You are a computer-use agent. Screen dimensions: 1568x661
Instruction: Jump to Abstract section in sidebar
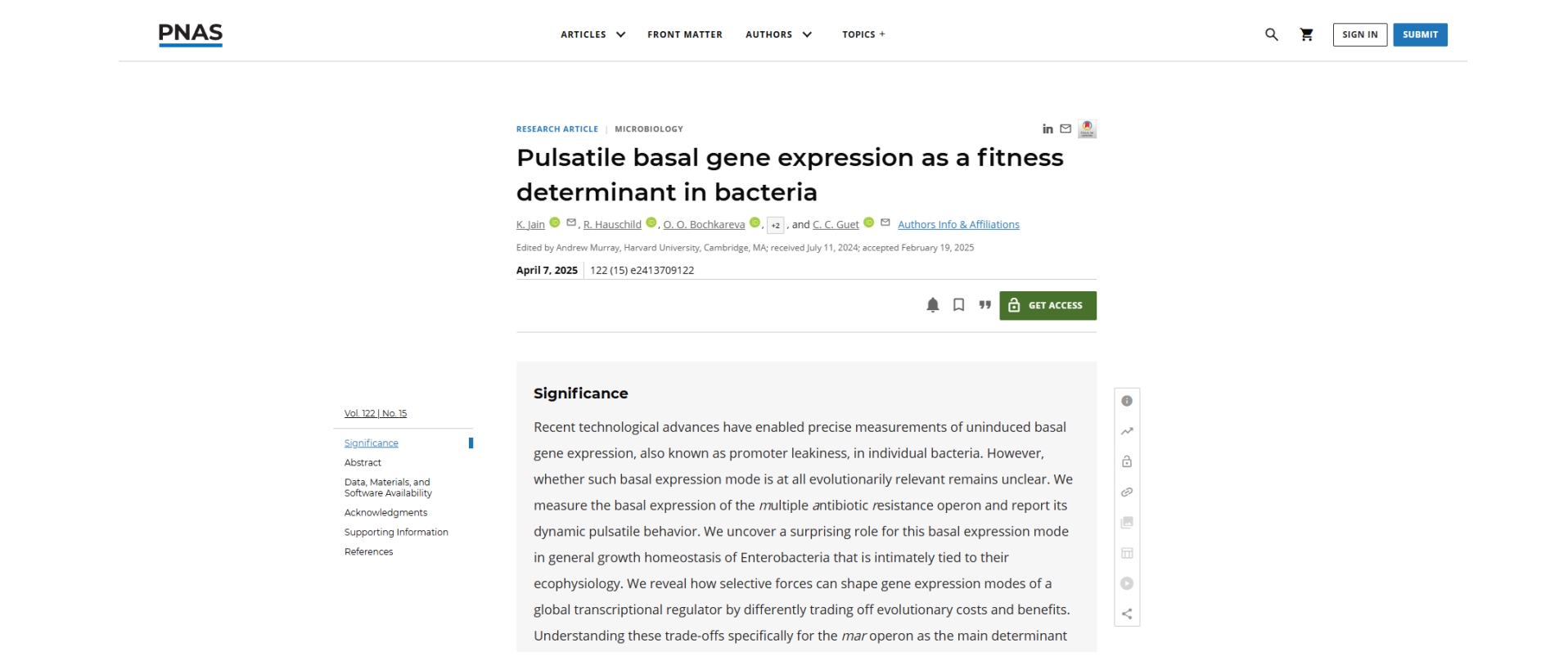click(x=363, y=463)
